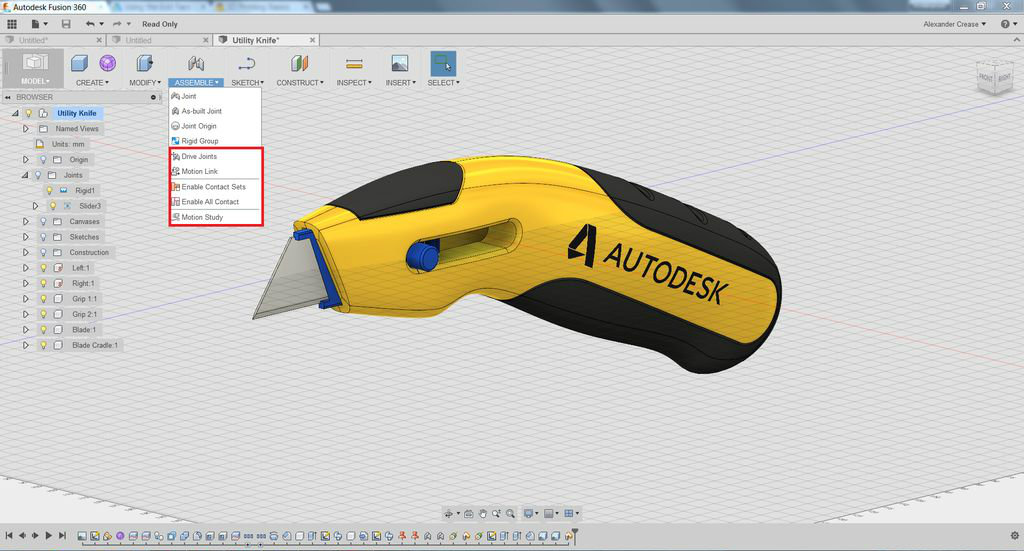This screenshot has height=551, width=1024.
Task: Click the Select tool icon
Action: [x=443, y=63]
